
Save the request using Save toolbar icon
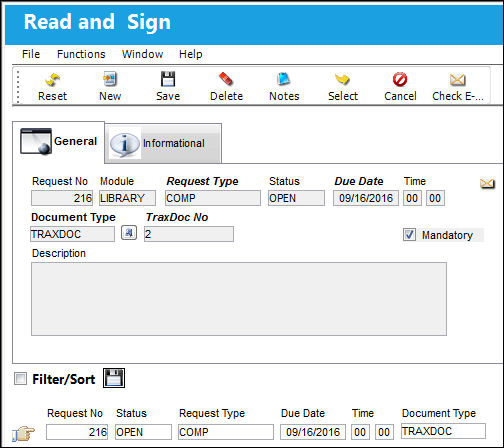tap(168, 79)
